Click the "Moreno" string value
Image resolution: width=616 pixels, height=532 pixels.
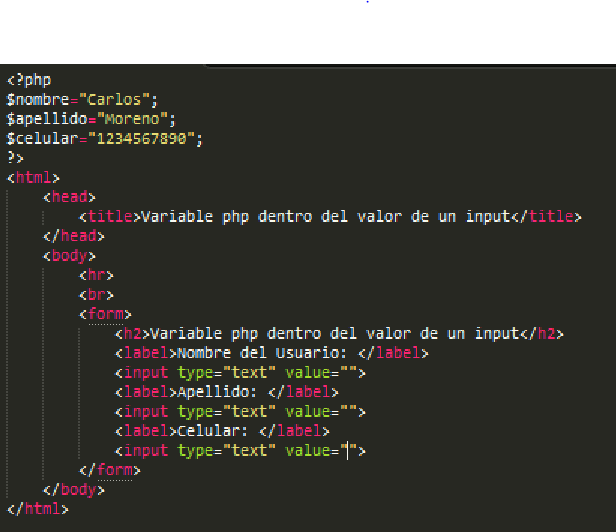(x=132, y=119)
